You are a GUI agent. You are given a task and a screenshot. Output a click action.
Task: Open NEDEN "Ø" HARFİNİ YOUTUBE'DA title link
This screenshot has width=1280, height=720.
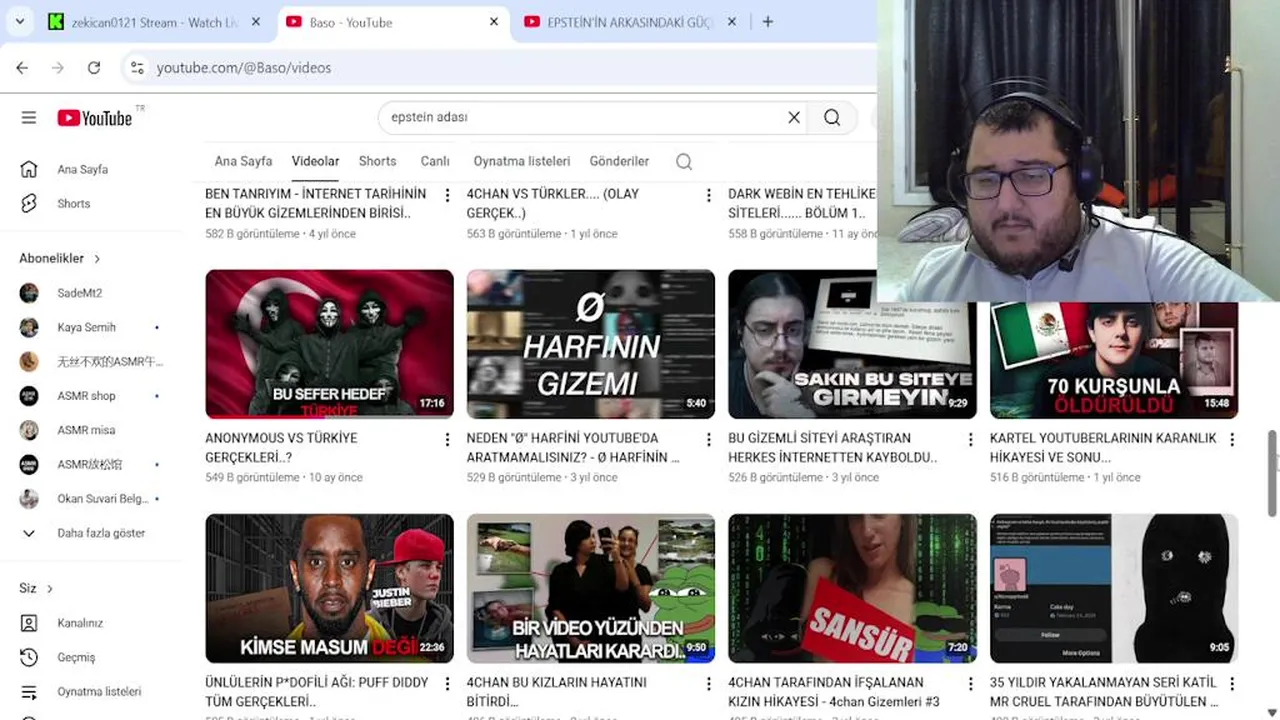[x=573, y=448]
